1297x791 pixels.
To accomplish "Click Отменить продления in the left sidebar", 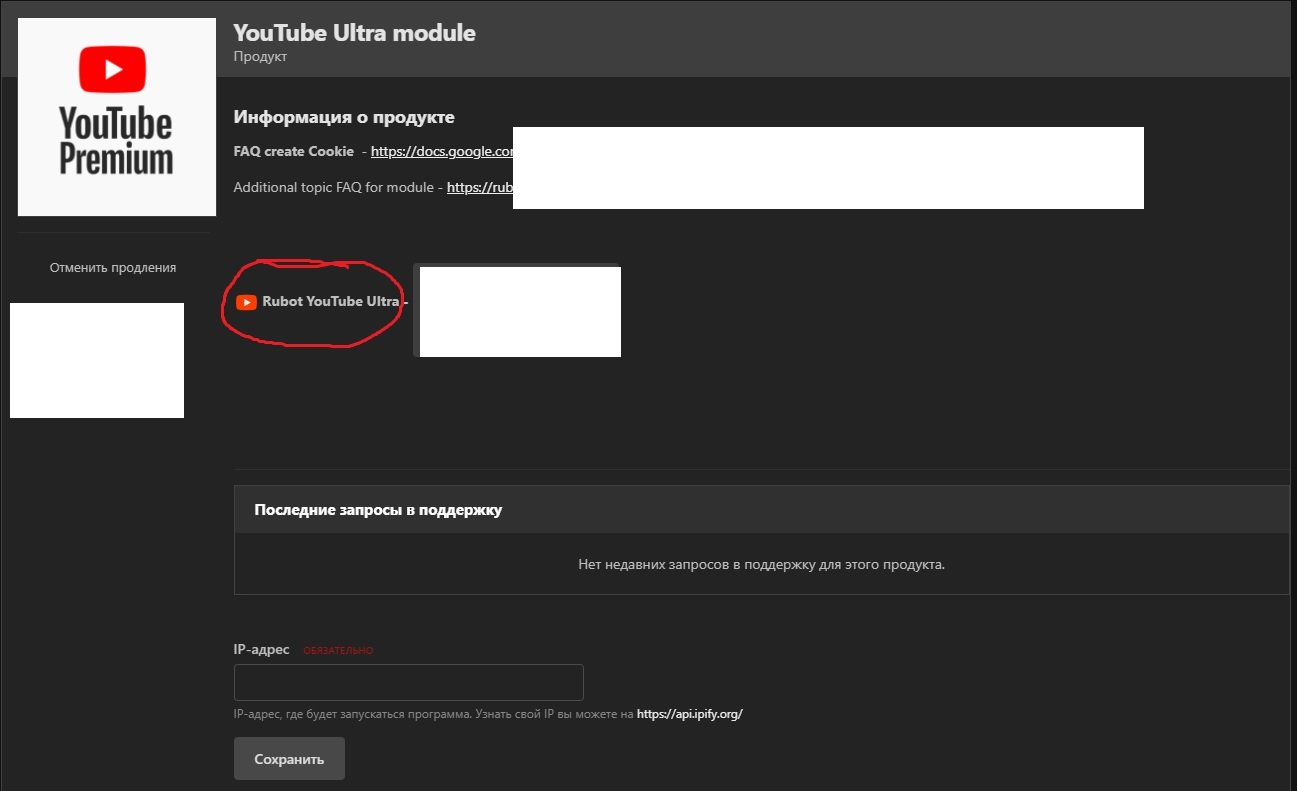I will [x=113, y=268].
